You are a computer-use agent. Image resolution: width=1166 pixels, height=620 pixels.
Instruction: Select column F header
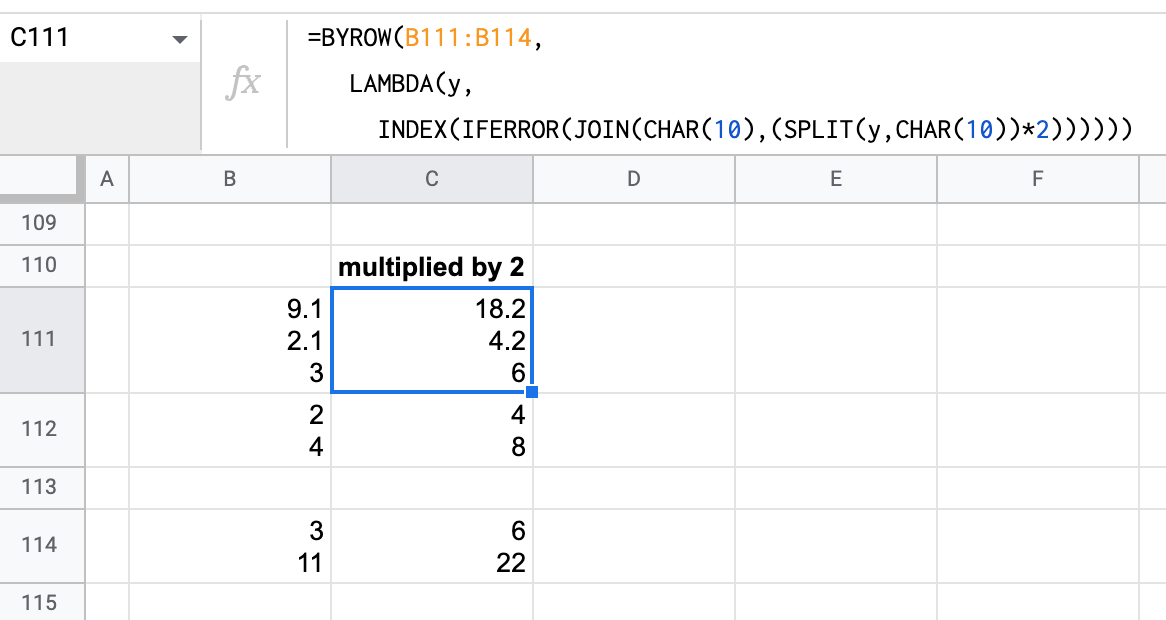pos(1038,179)
